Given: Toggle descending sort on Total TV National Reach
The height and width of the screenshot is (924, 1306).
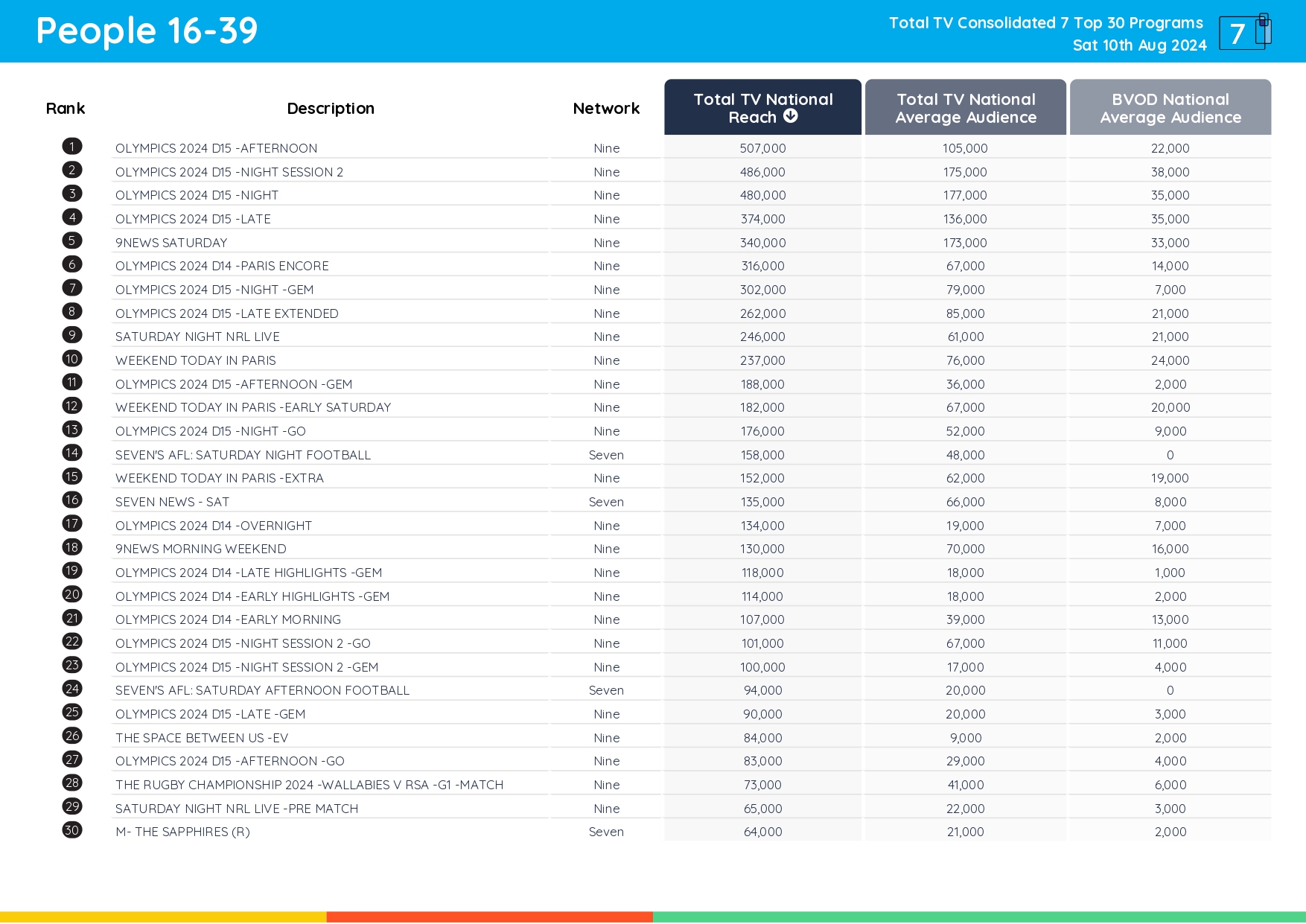Looking at the screenshot, I should pos(791,115).
